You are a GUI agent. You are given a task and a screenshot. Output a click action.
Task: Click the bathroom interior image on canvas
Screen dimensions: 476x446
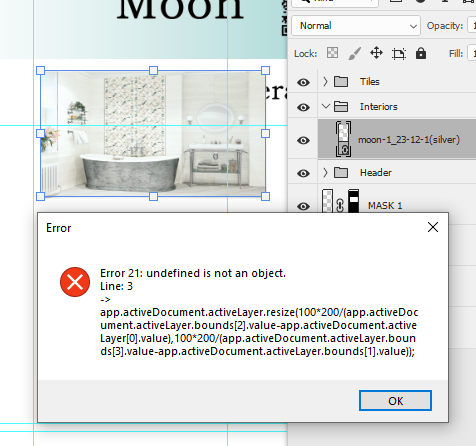153,133
